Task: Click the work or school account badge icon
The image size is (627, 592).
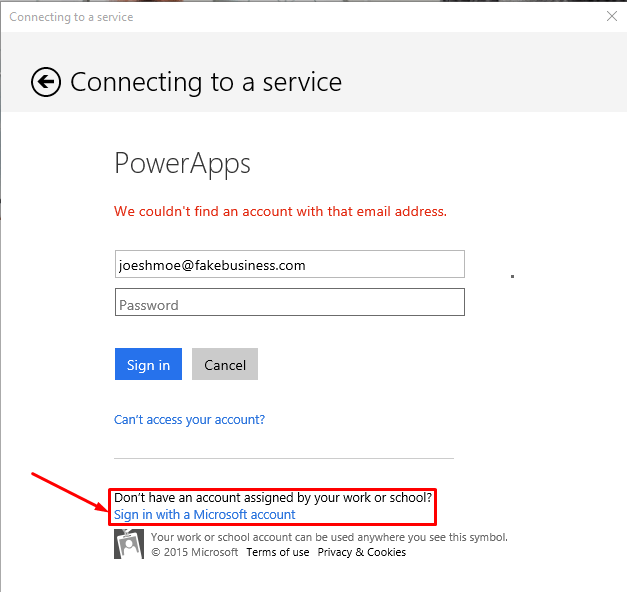Action: coord(129,544)
